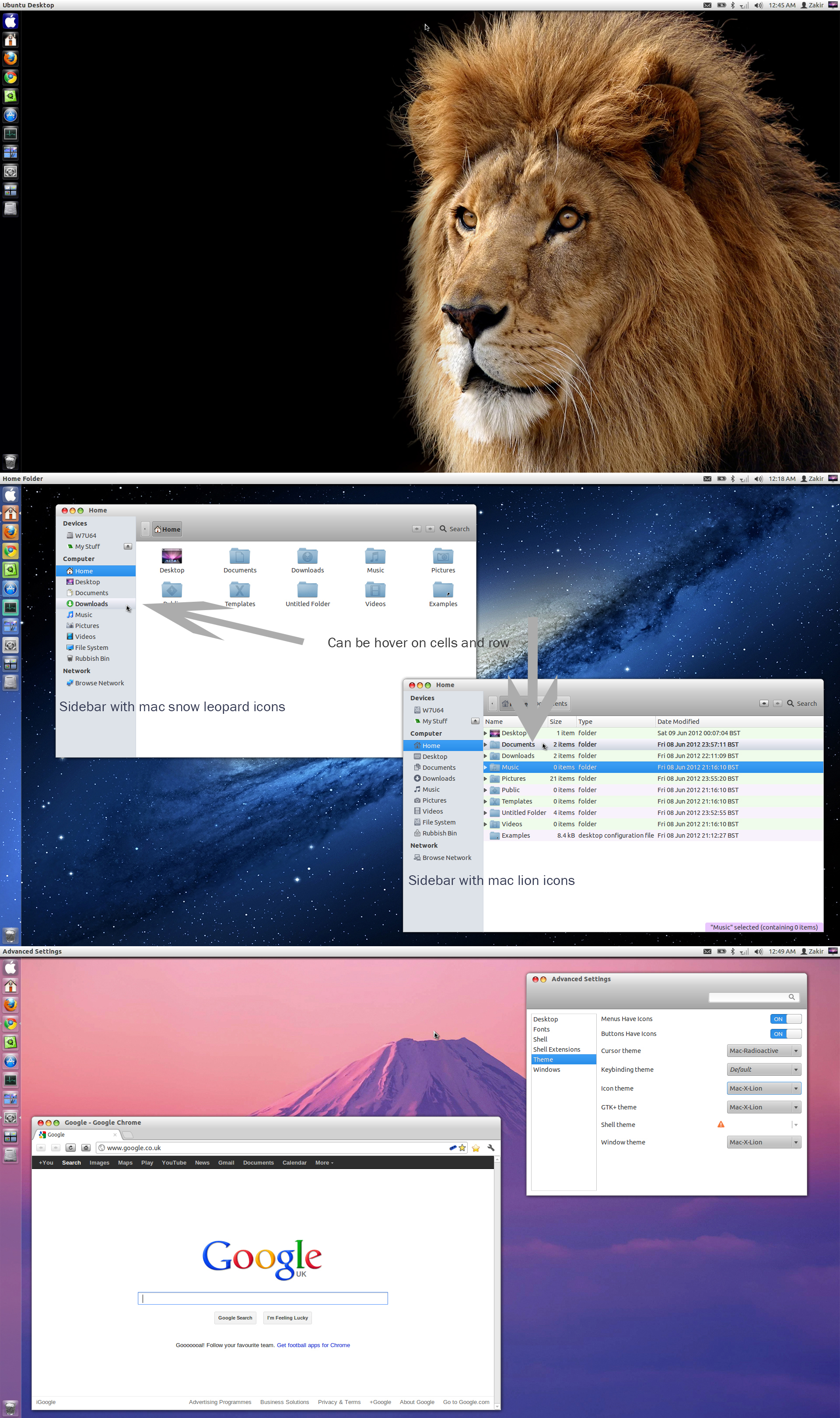Select the Google tab in Chrome

tap(56, 1134)
